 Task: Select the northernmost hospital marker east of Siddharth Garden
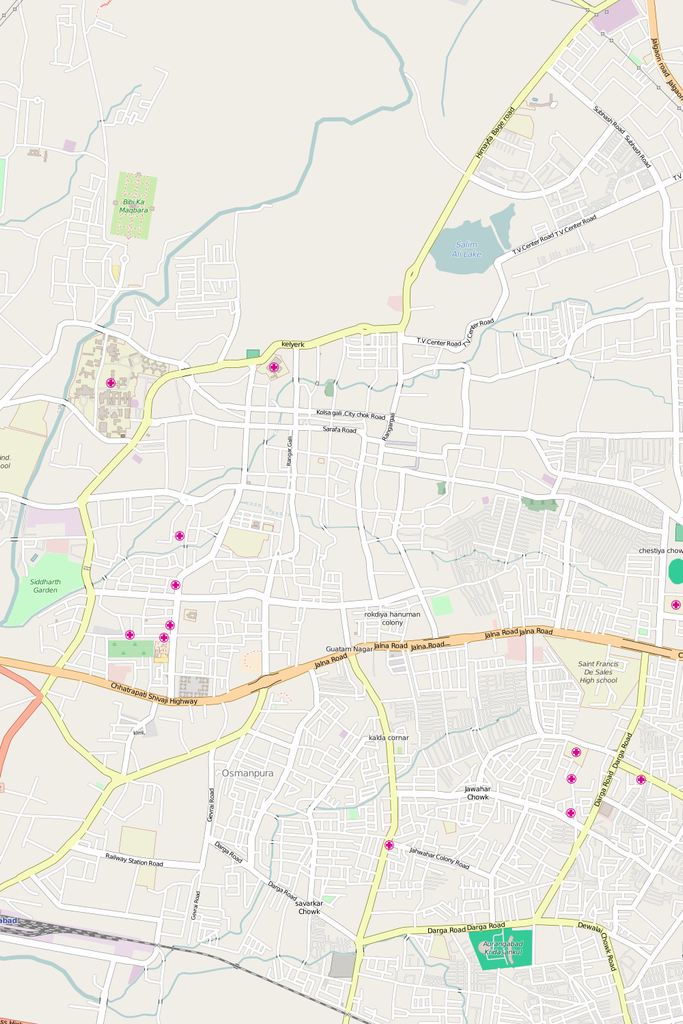(x=180, y=536)
